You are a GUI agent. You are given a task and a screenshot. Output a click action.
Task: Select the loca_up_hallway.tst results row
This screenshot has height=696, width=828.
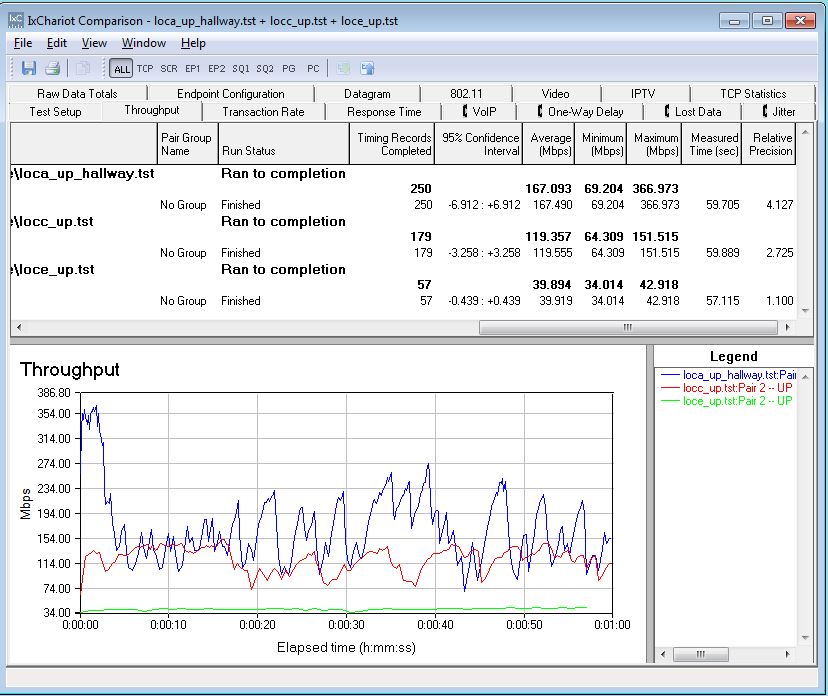[x=403, y=173]
